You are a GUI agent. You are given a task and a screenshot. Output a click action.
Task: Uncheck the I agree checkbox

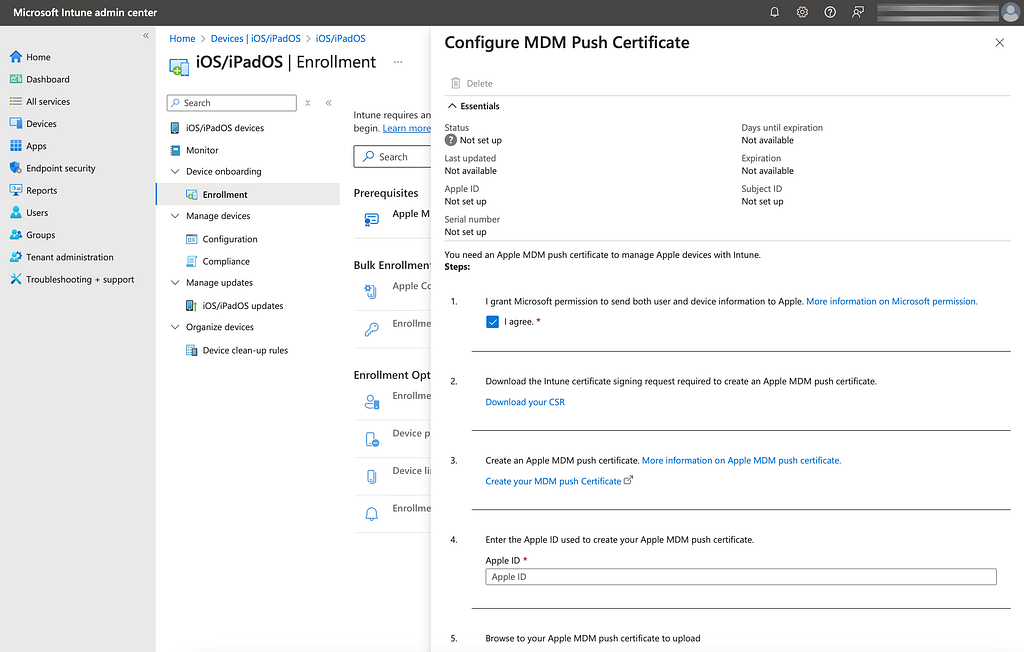pyautogui.click(x=492, y=321)
